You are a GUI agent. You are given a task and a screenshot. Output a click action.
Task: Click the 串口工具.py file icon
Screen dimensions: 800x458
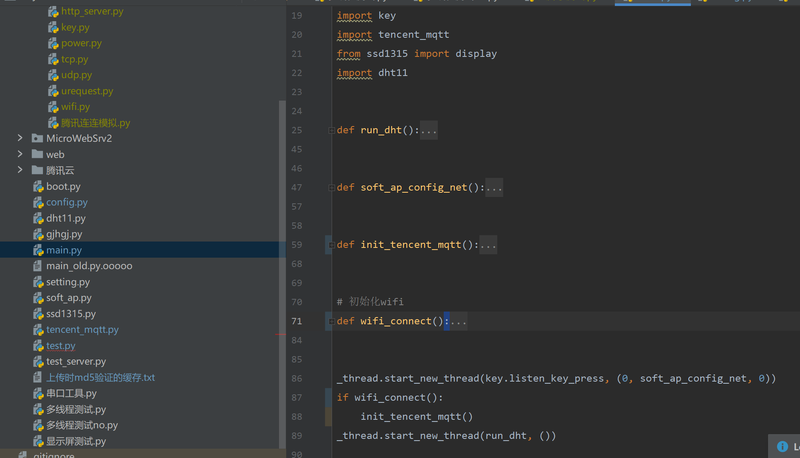(x=38, y=393)
